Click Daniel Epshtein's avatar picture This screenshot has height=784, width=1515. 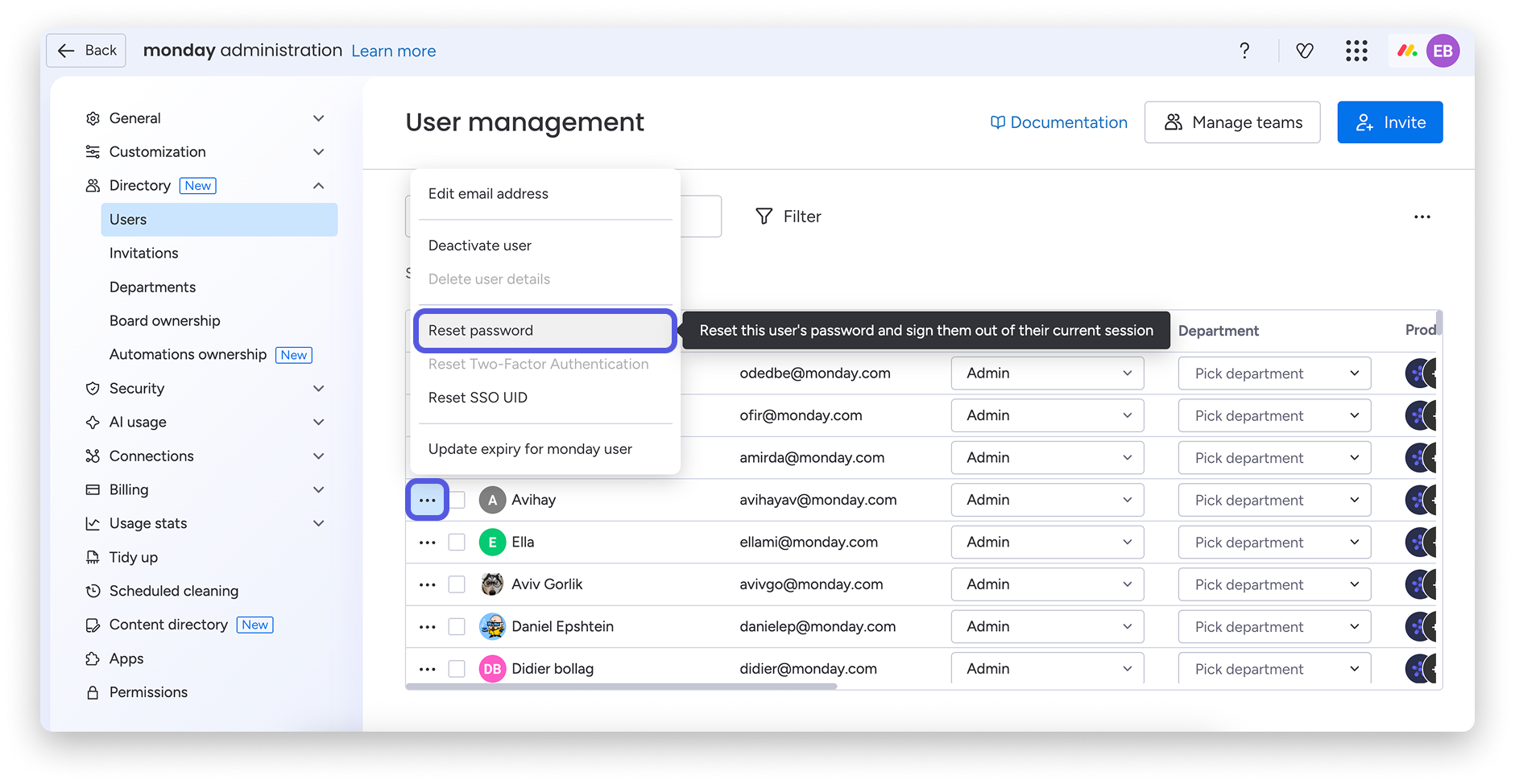[492, 626]
